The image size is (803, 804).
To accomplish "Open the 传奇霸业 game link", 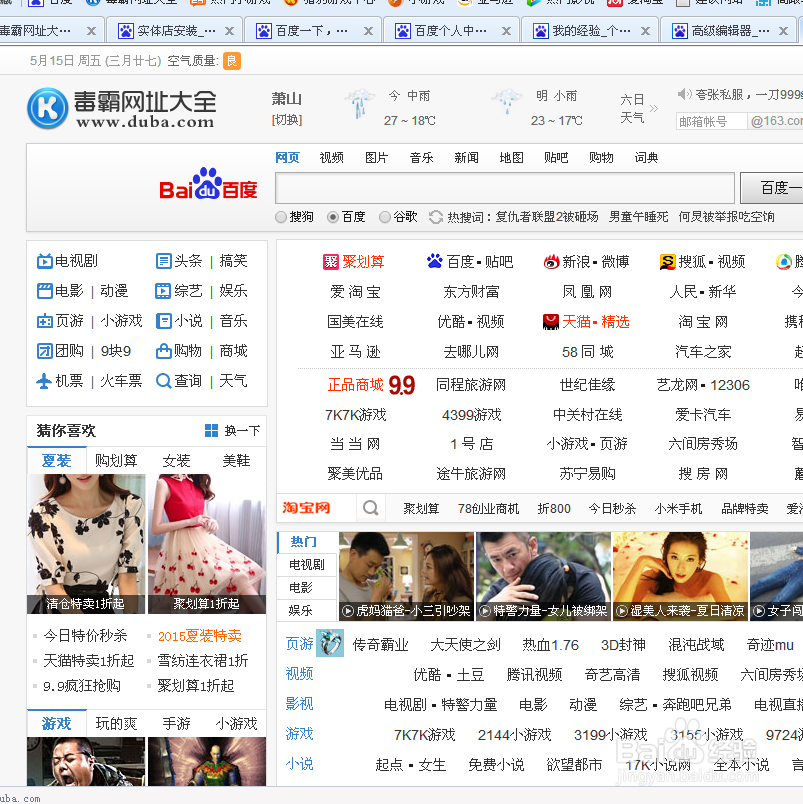I will click(380, 645).
